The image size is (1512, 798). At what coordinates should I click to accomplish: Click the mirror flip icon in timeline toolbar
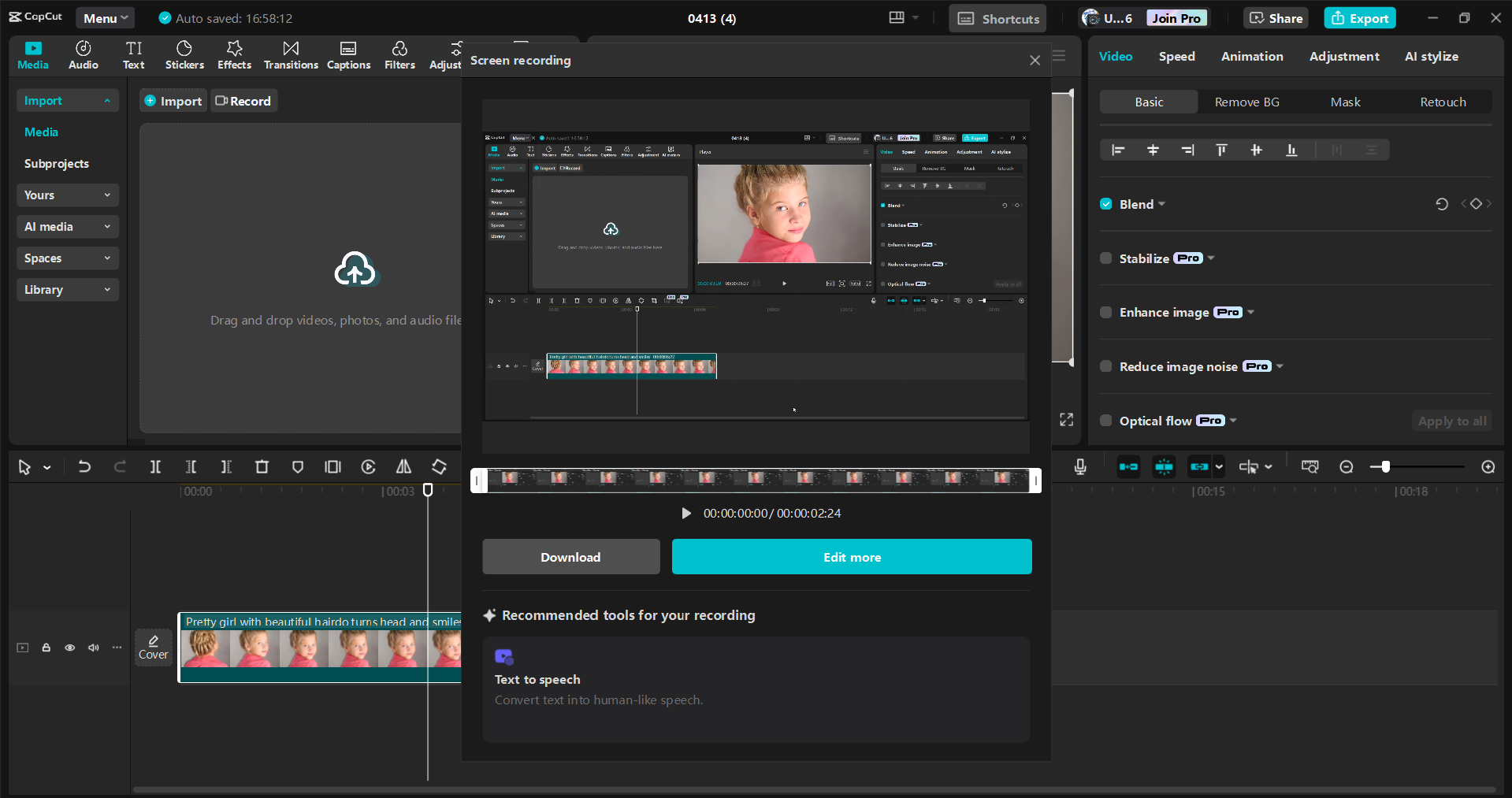(x=403, y=467)
